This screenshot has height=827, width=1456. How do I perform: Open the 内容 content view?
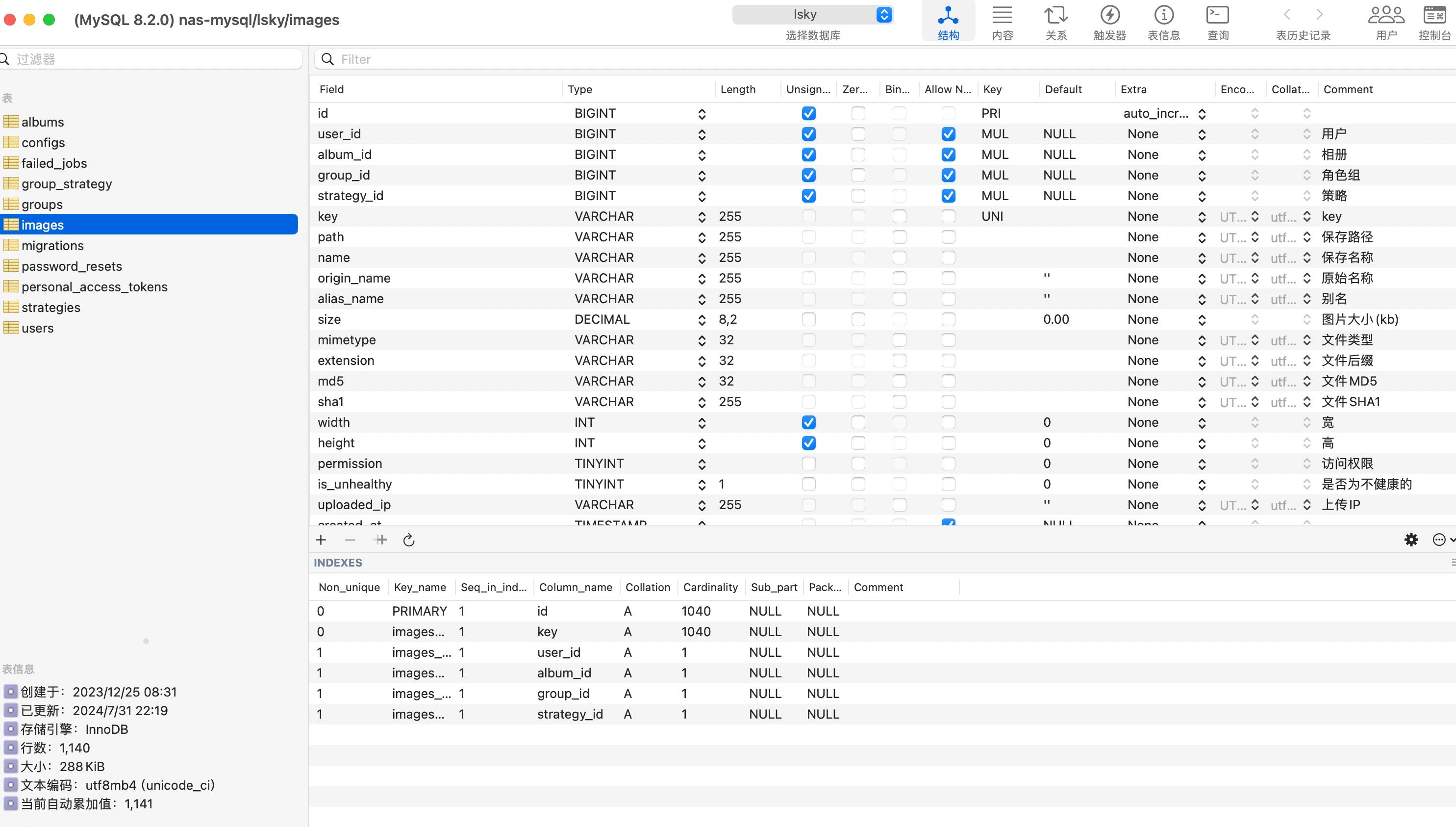point(1002,23)
